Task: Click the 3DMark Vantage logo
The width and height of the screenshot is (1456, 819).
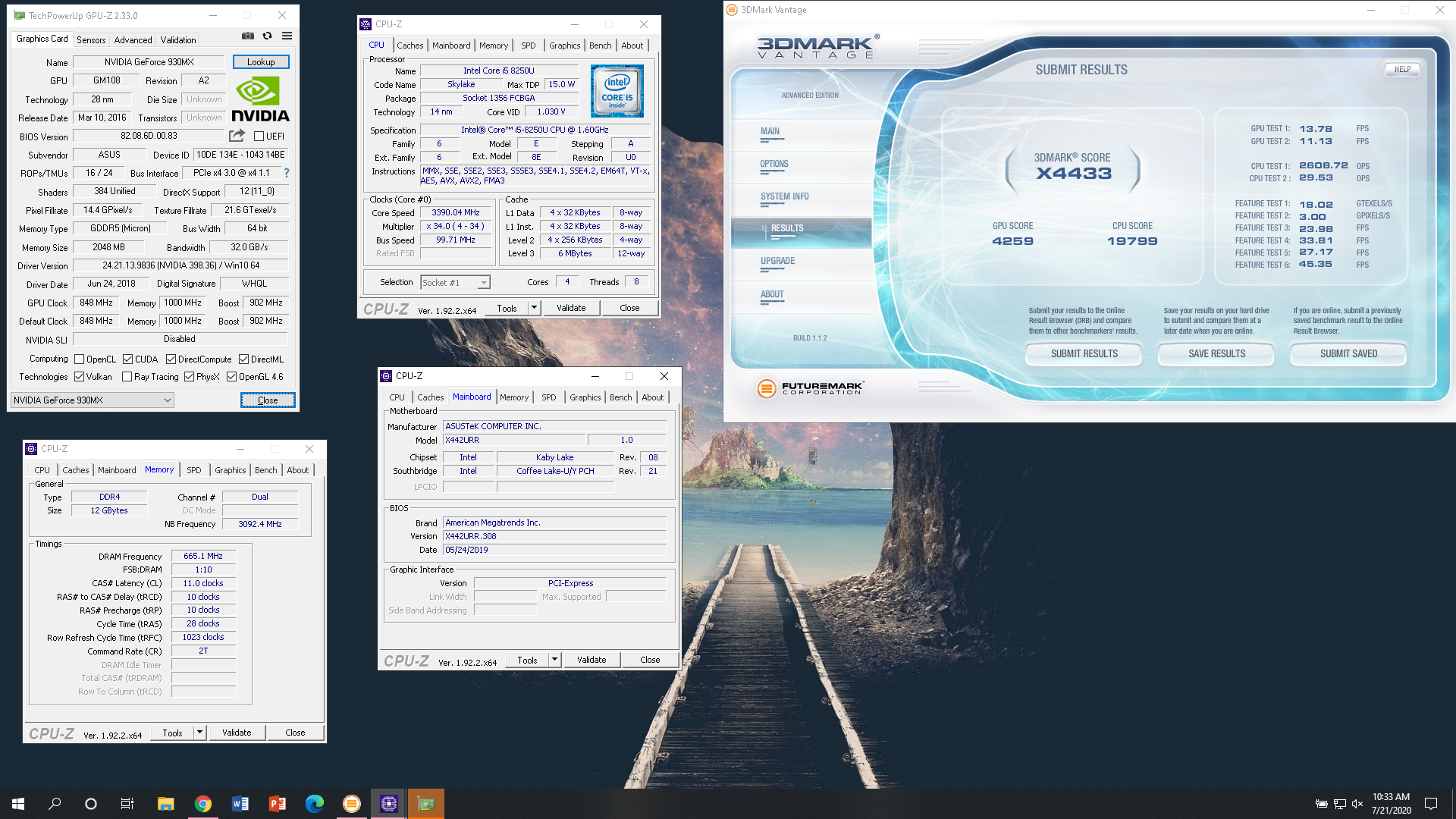Action: [817, 47]
